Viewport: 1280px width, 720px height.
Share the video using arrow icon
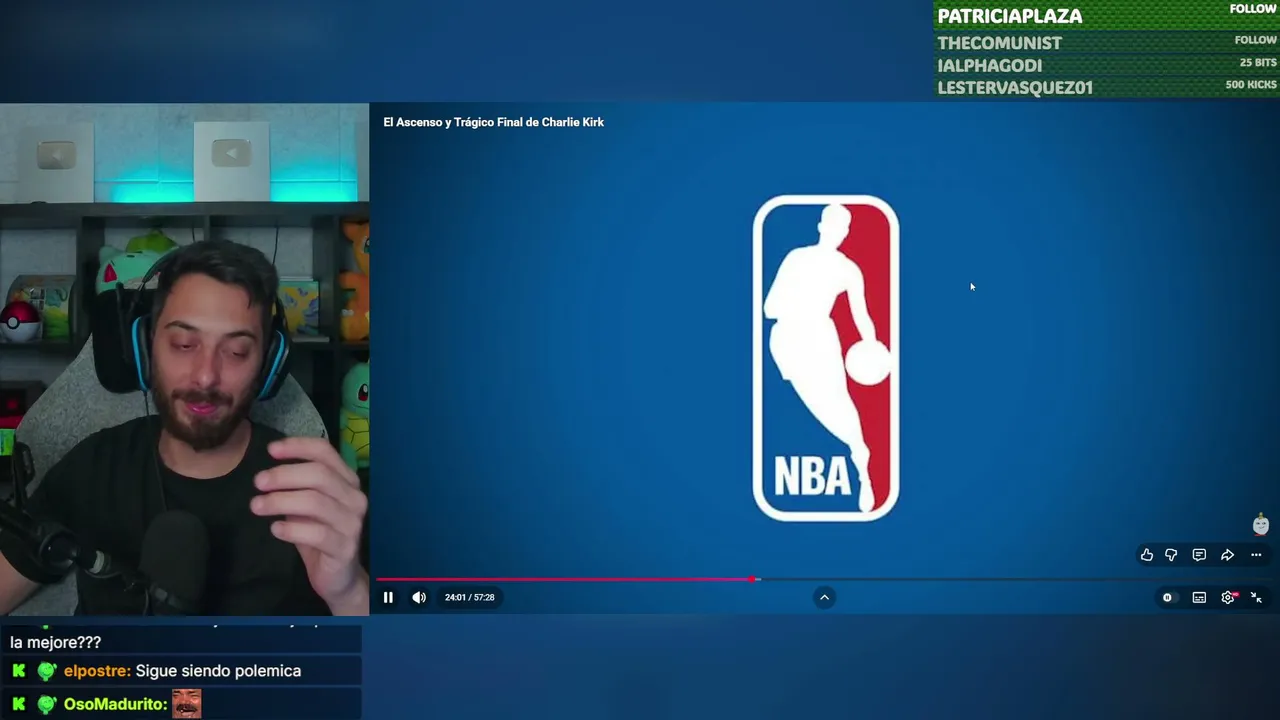[x=1227, y=555]
